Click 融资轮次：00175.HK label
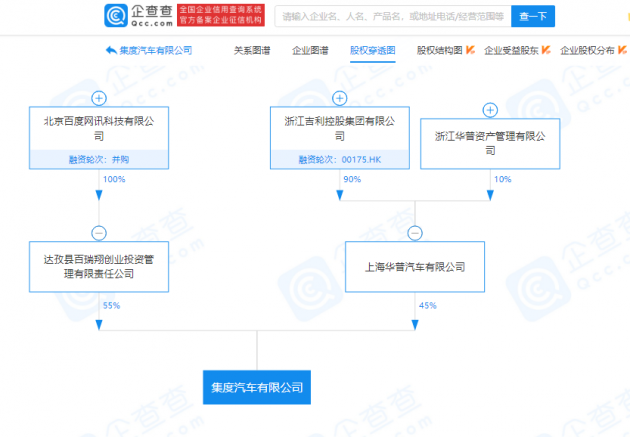630x437 pixels. pyautogui.click(x=340, y=159)
